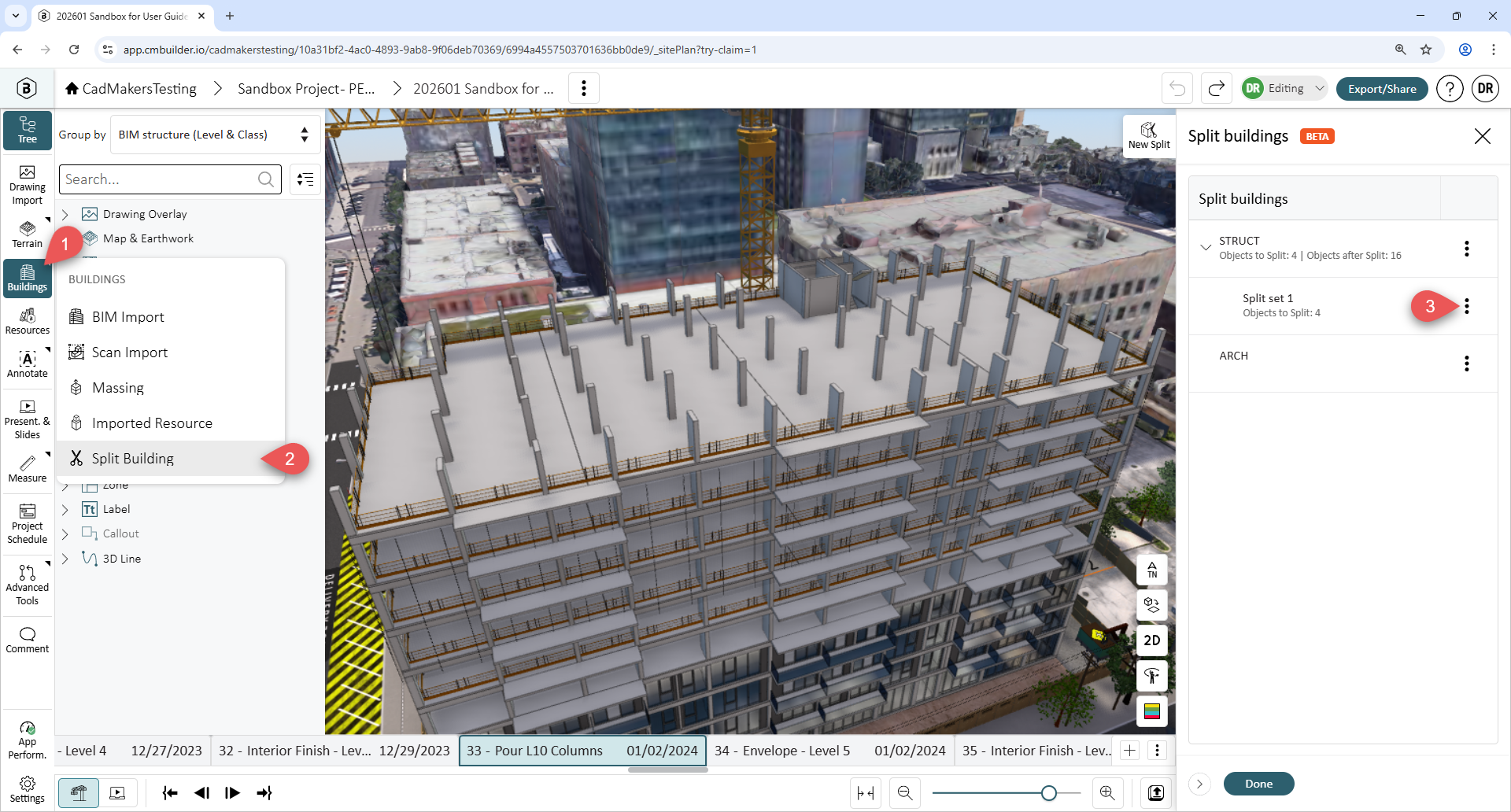Go to Sandbox Project breadcrumb
This screenshot has width=1511, height=812.
306,89
